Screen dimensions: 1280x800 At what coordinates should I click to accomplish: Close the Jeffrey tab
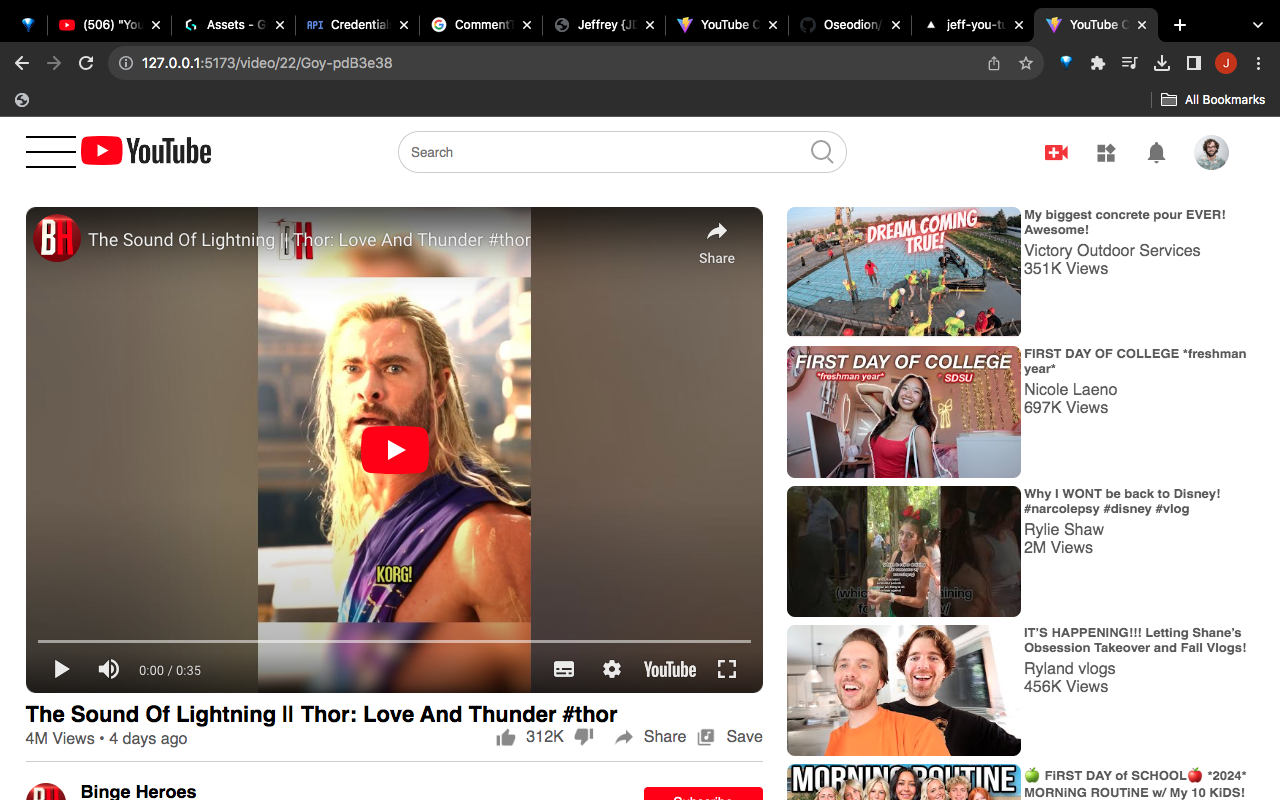click(650, 25)
